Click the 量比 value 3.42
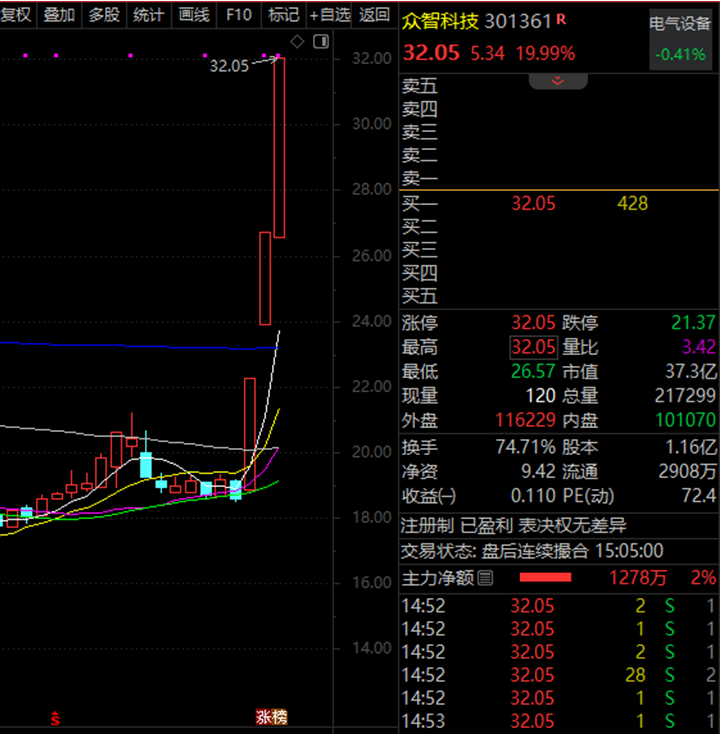 click(x=699, y=347)
